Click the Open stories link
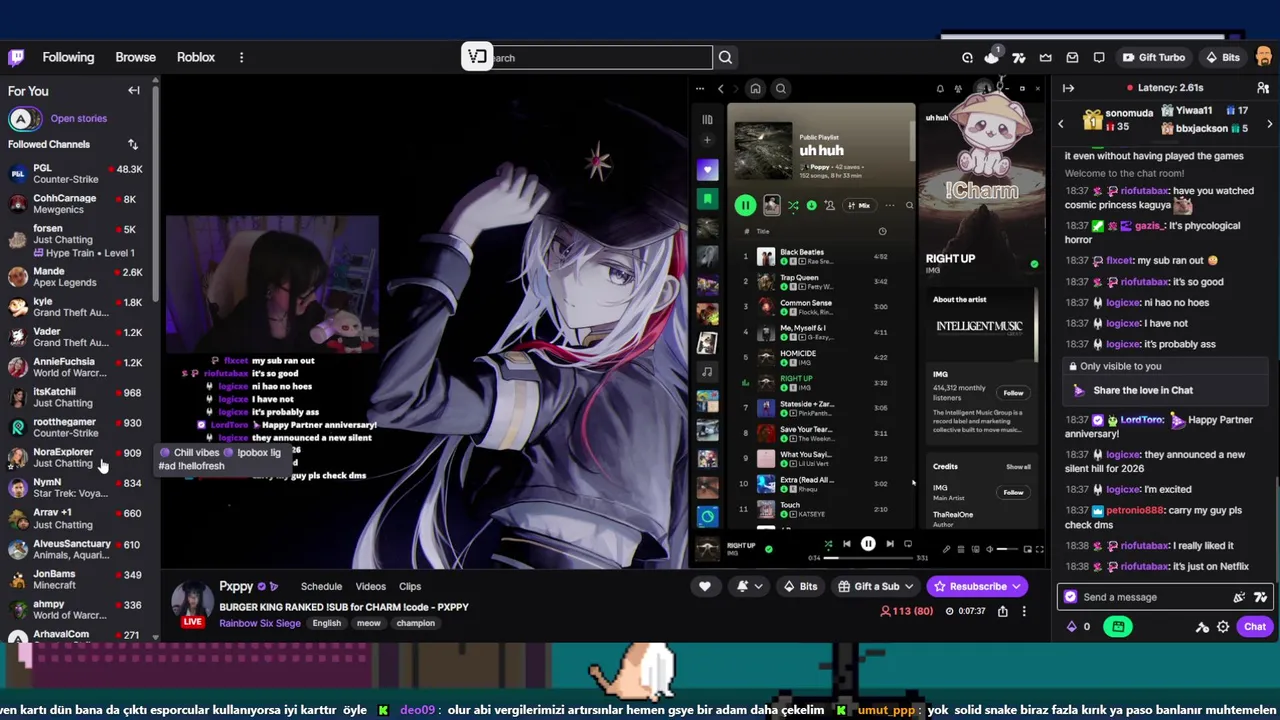This screenshot has width=1280, height=720. pyautogui.click(x=79, y=118)
